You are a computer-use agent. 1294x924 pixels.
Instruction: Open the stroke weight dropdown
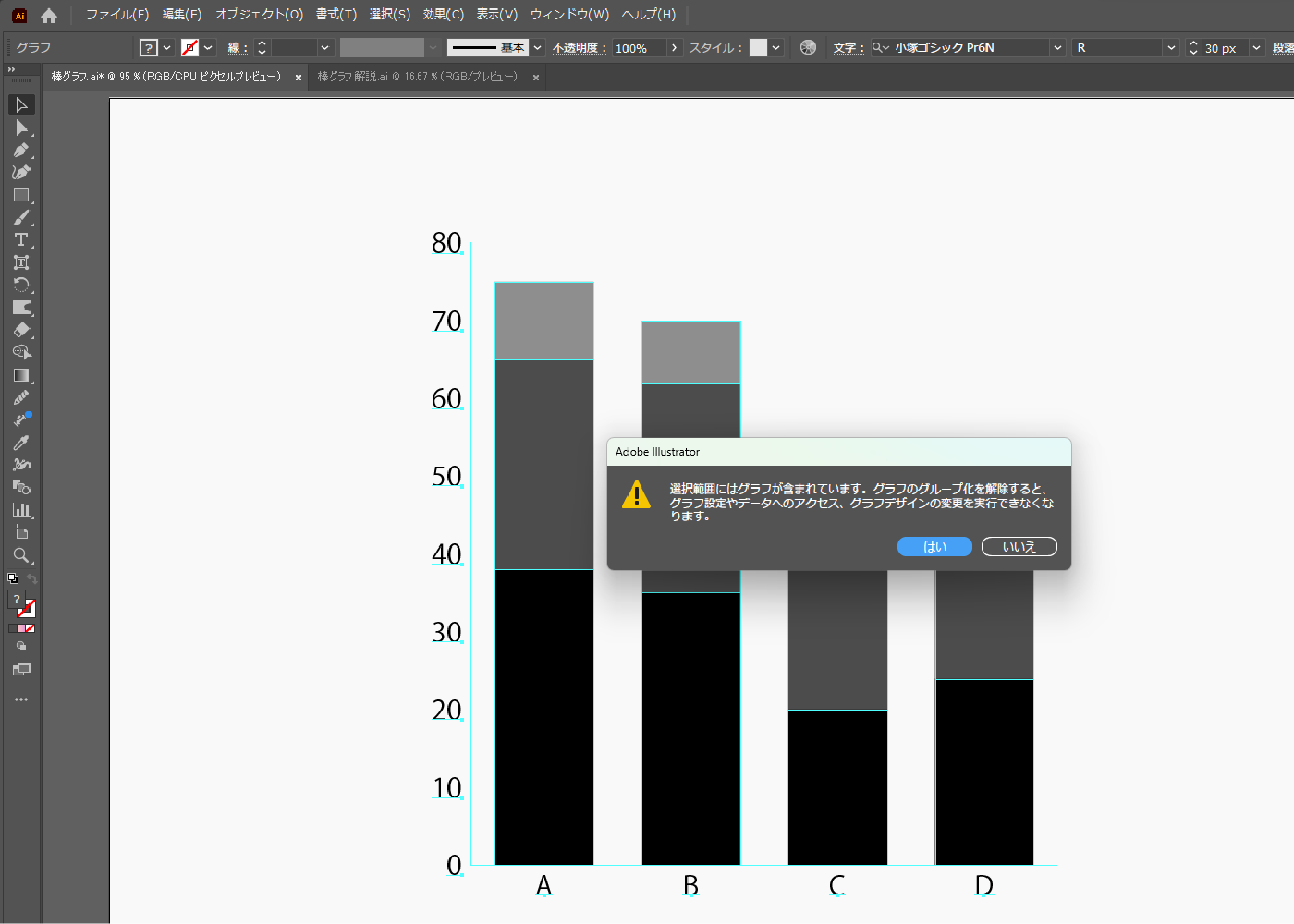[324, 47]
